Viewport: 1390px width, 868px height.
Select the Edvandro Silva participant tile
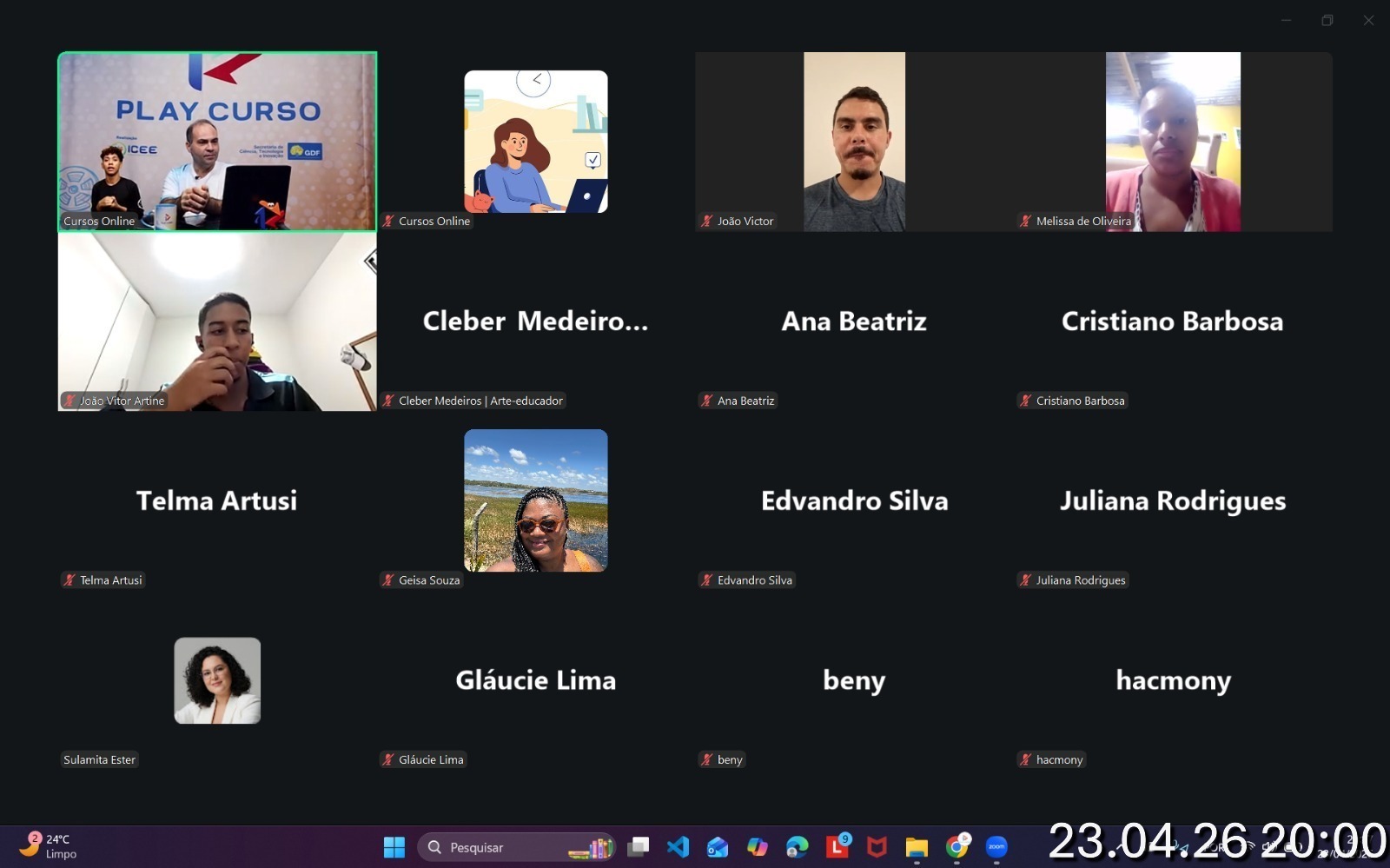coord(854,500)
